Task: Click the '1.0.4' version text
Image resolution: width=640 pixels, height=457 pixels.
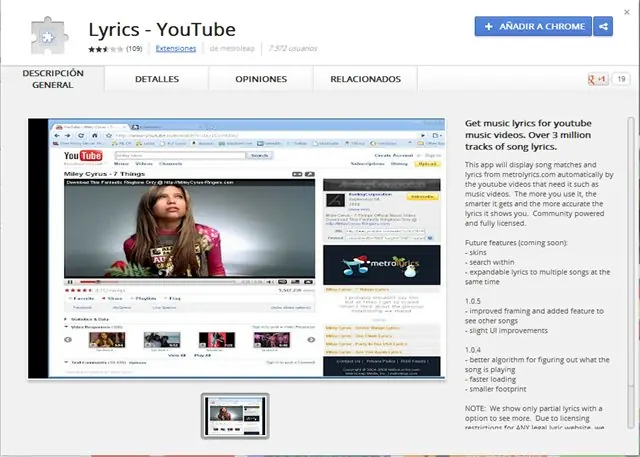Action: 473,350
